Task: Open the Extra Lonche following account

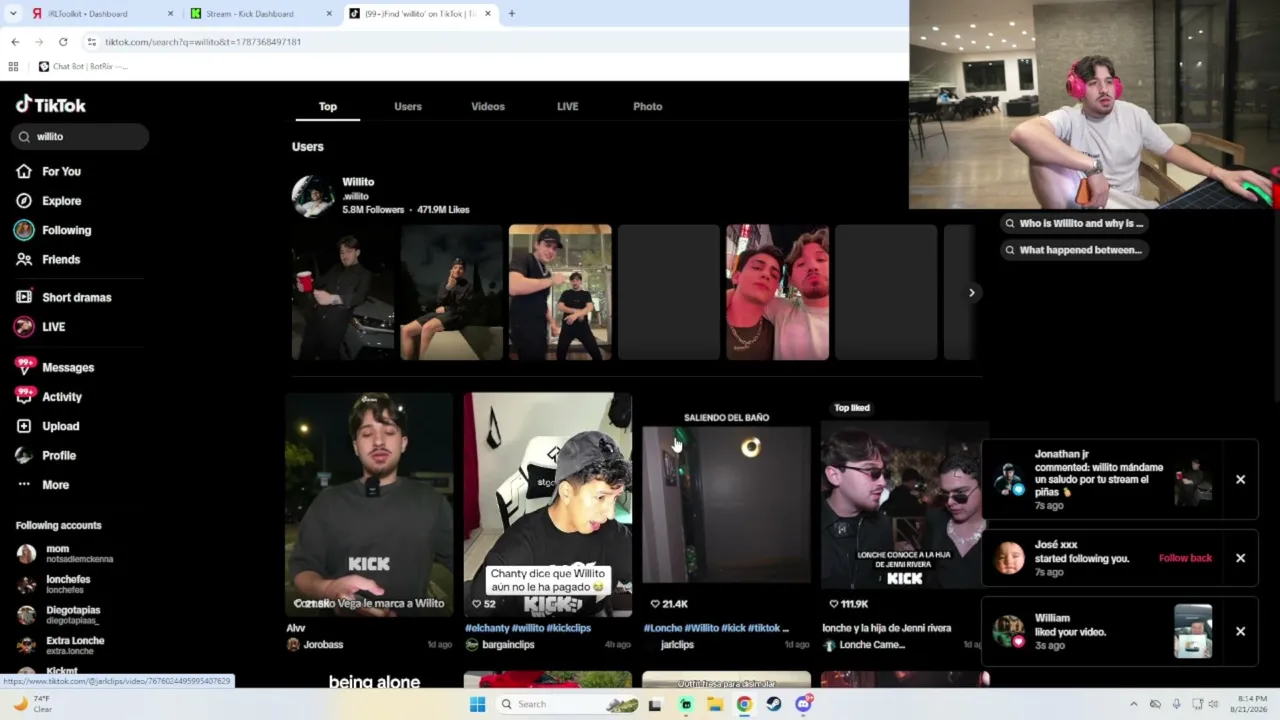Action: pyautogui.click(x=75, y=645)
